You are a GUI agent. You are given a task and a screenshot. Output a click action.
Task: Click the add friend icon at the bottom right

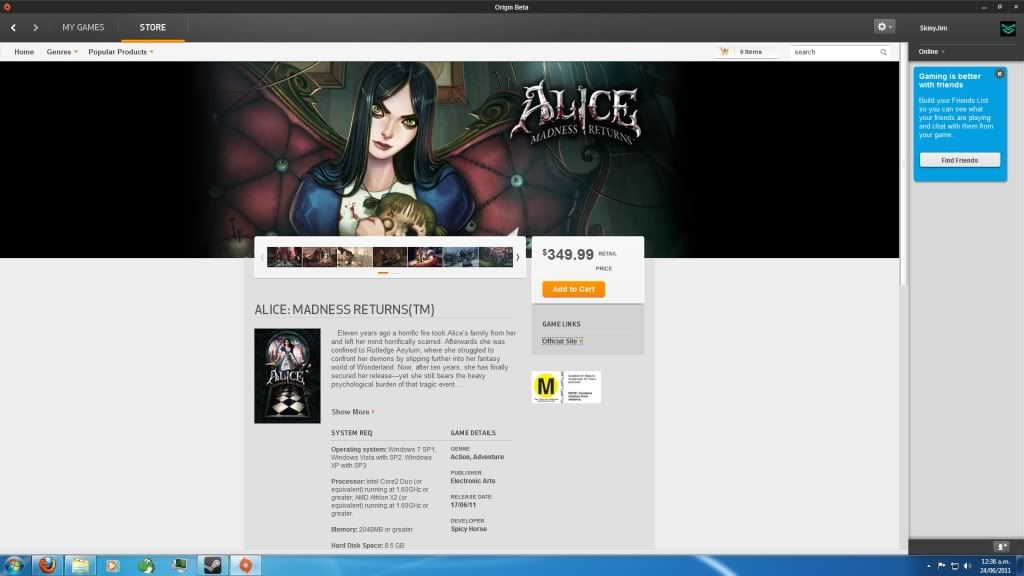coord(1002,546)
